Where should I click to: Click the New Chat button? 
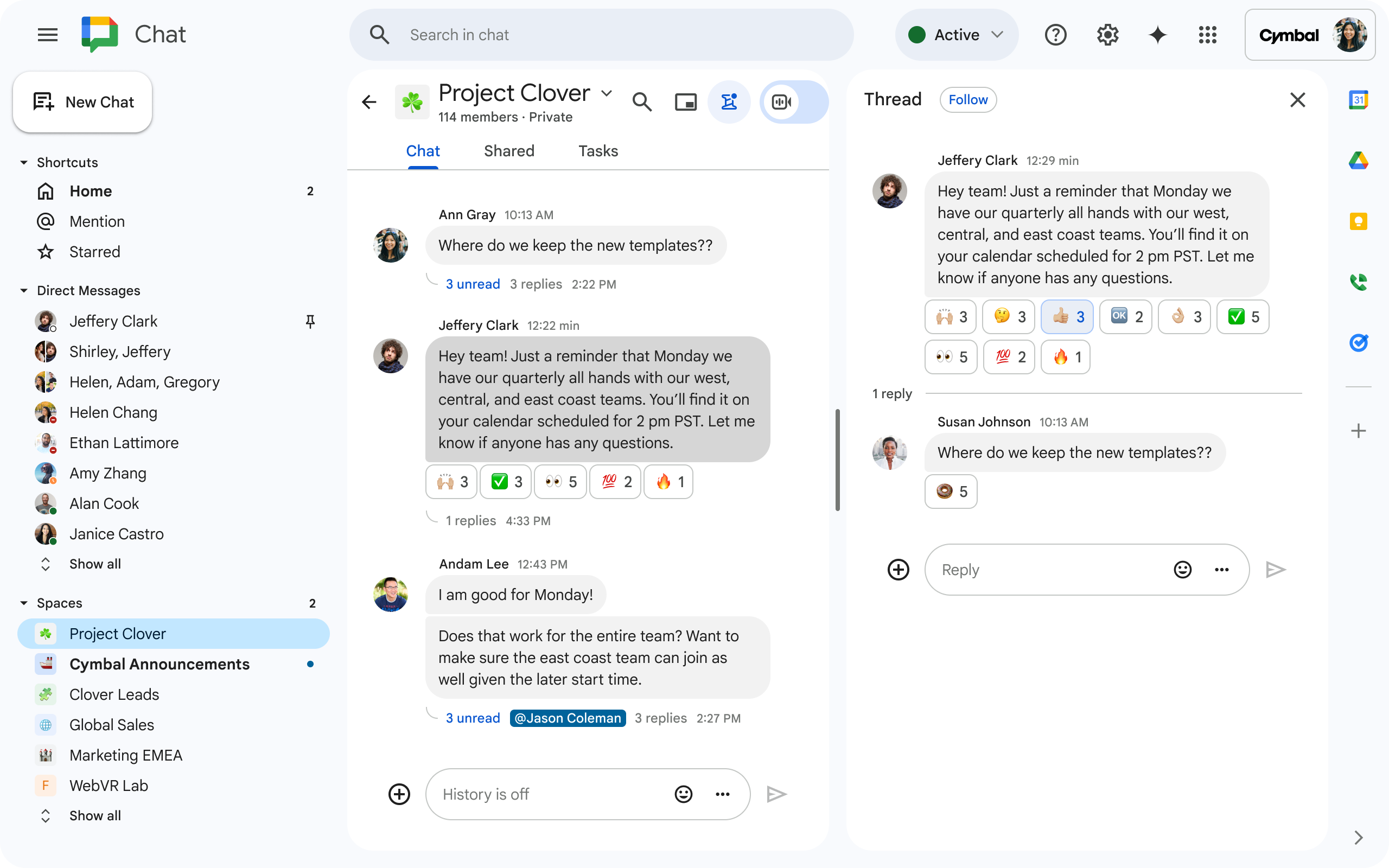point(83,102)
